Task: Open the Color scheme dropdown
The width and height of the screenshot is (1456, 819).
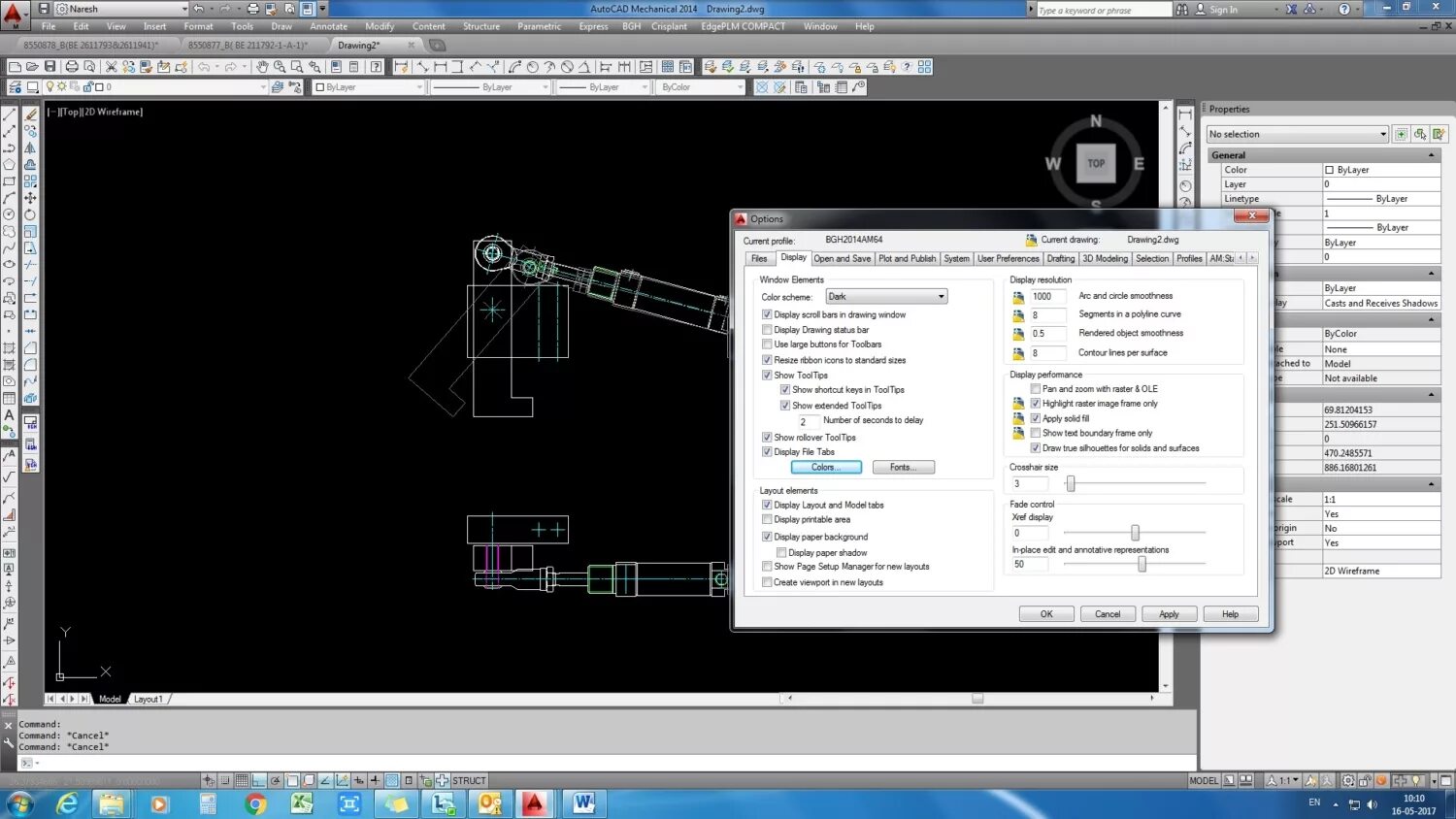Action: [886, 297]
